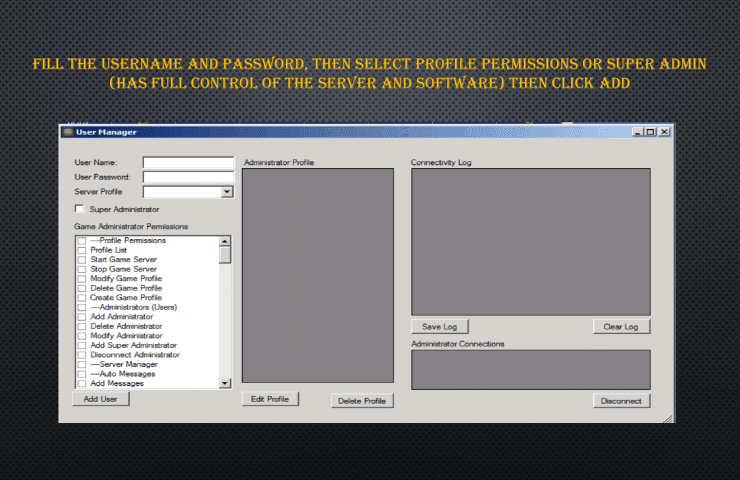
Task: Click inside the Connectivity Log panel
Action: point(531,242)
